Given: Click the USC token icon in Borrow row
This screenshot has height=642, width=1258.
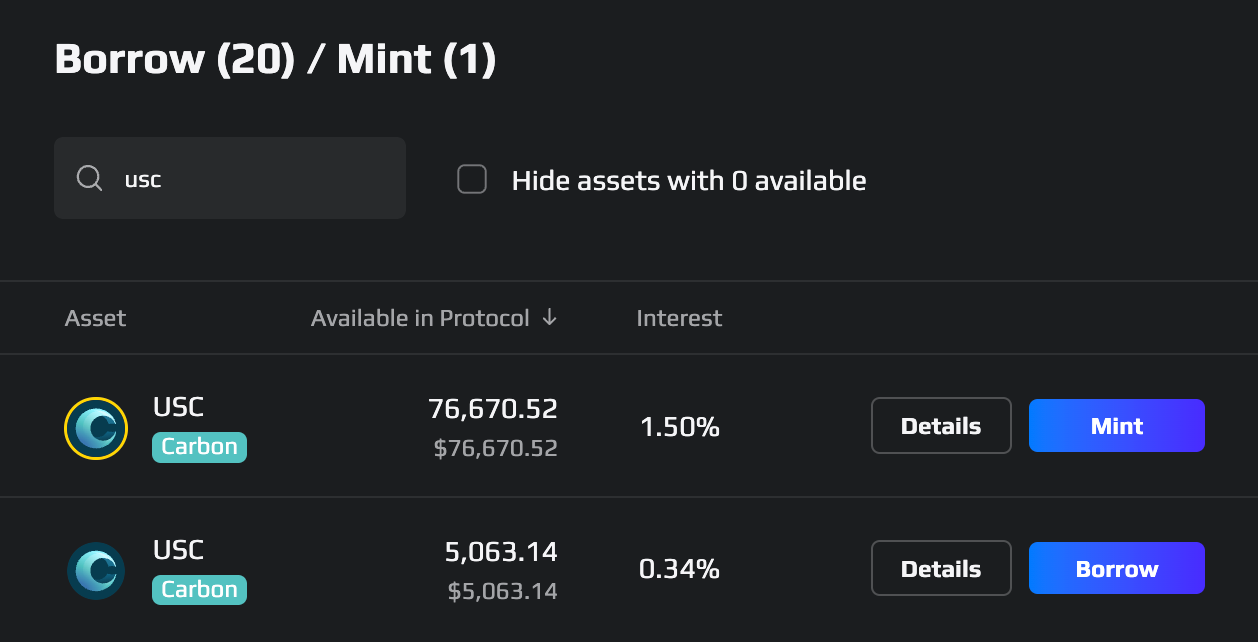Looking at the screenshot, I should pyautogui.click(x=96, y=571).
